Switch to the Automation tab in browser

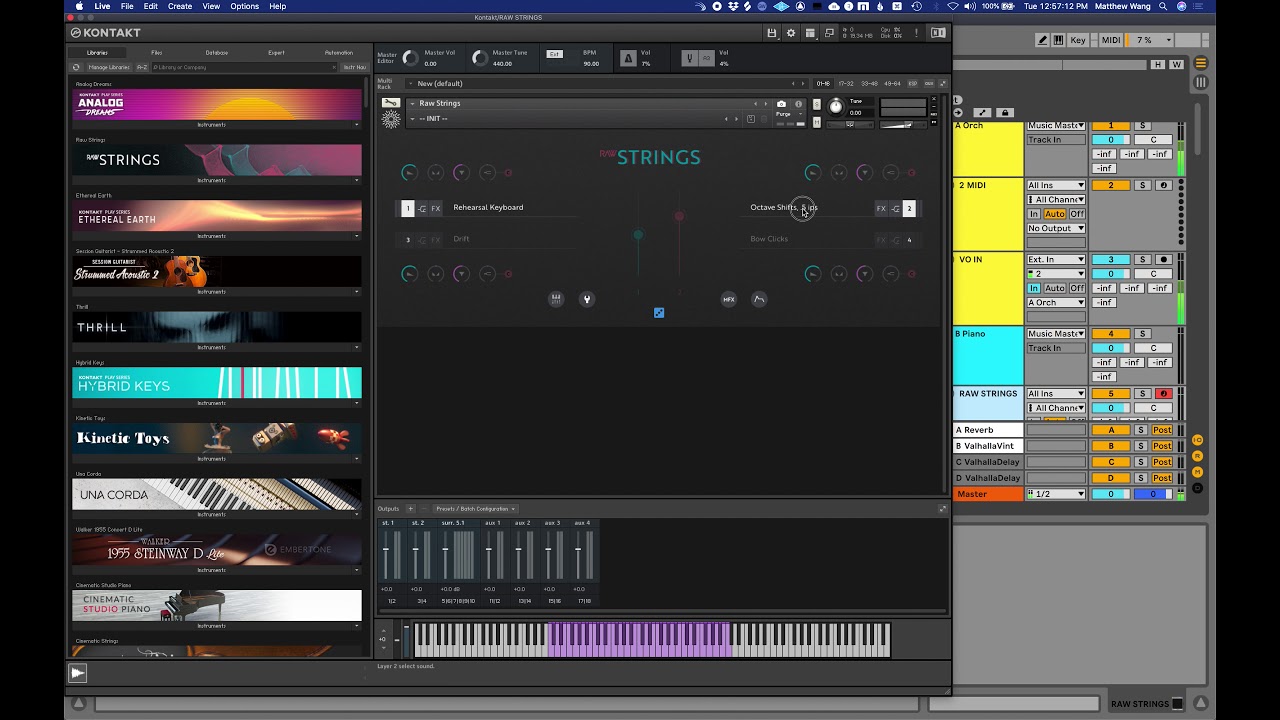[339, 52]
